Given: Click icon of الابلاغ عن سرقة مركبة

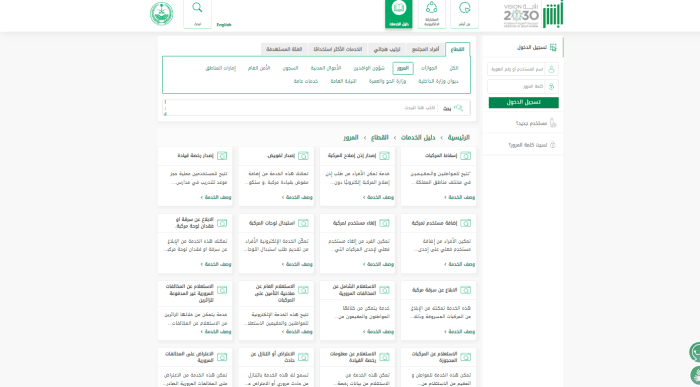Looking at the screenshot, I should point(466,290).
